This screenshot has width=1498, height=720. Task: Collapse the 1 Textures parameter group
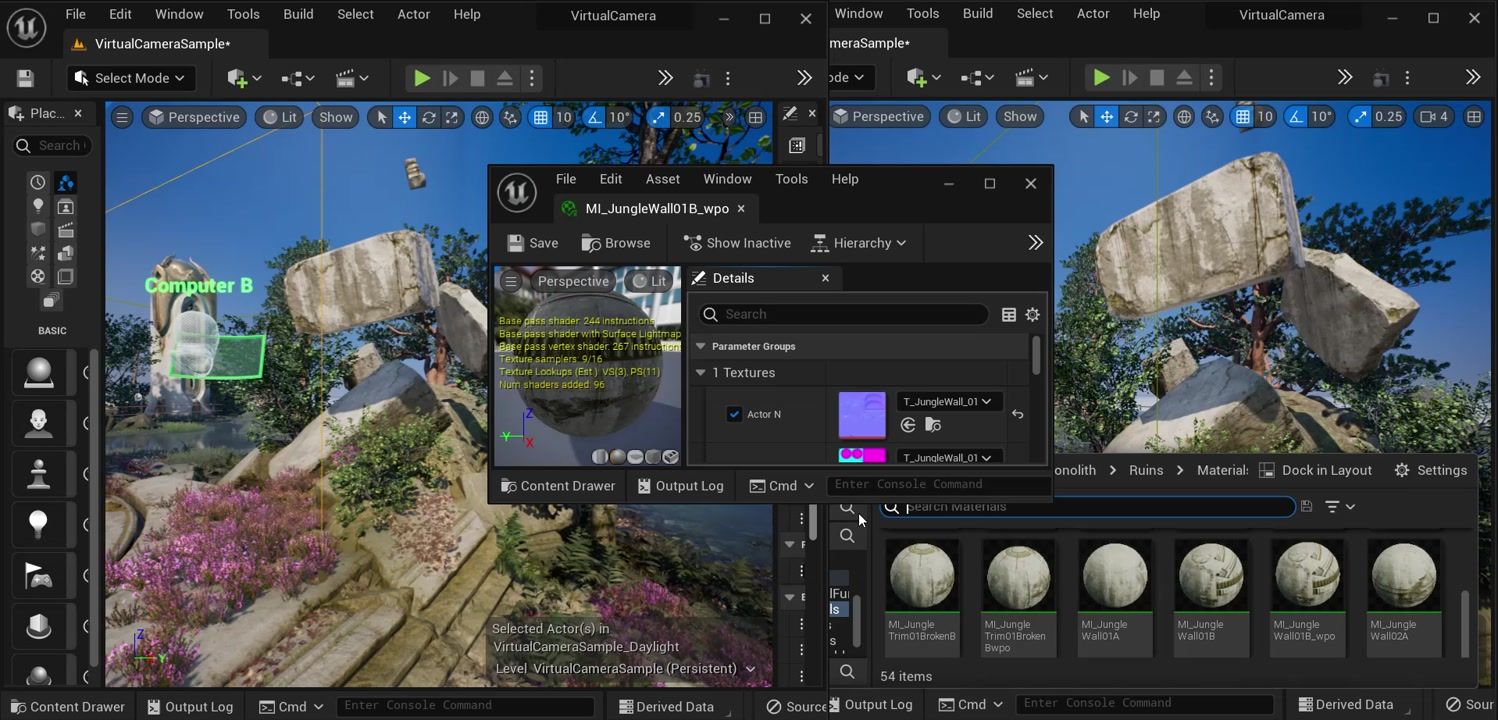click(x=700, y=372)
